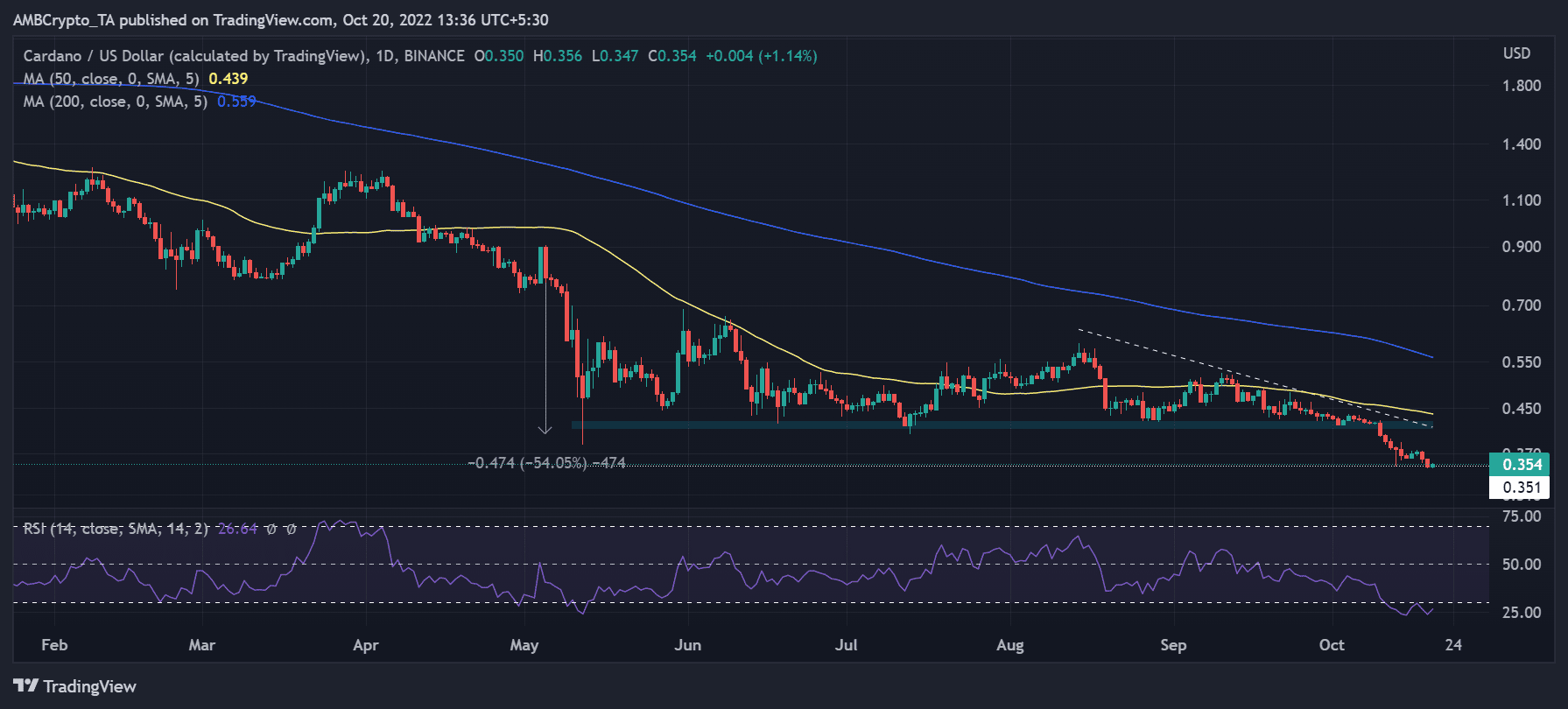
Task: Click the 50 MA value 0.439
Action: [229, 79]
